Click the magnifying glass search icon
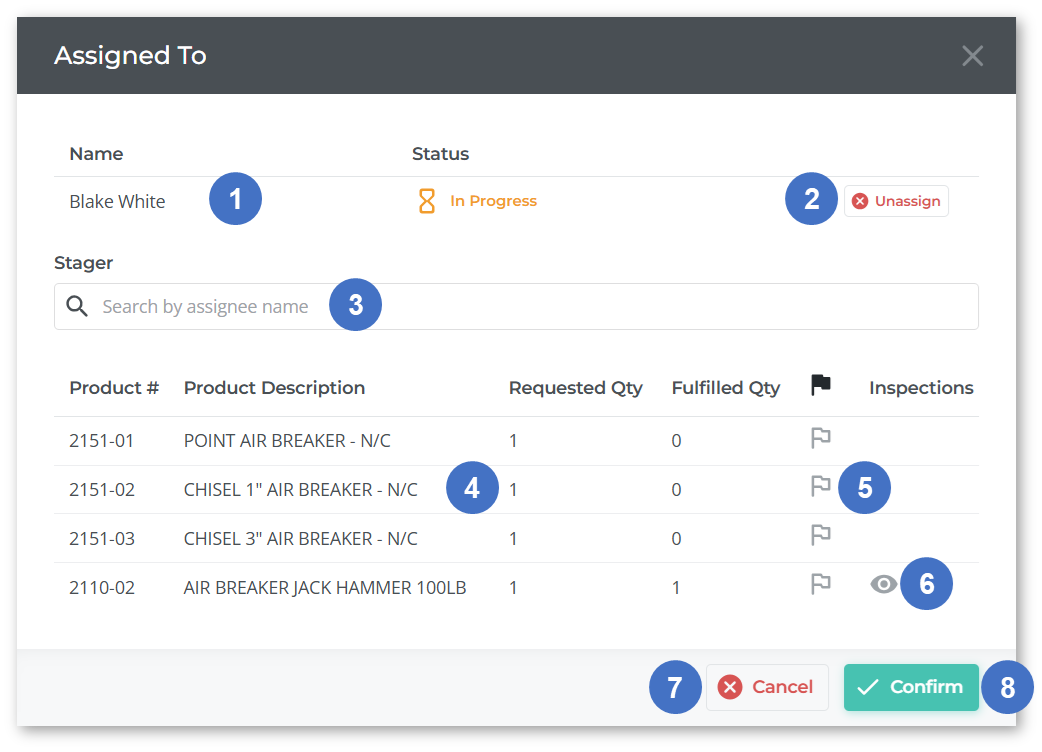This screenshot has width=1042, height=752. coord(78,307)
